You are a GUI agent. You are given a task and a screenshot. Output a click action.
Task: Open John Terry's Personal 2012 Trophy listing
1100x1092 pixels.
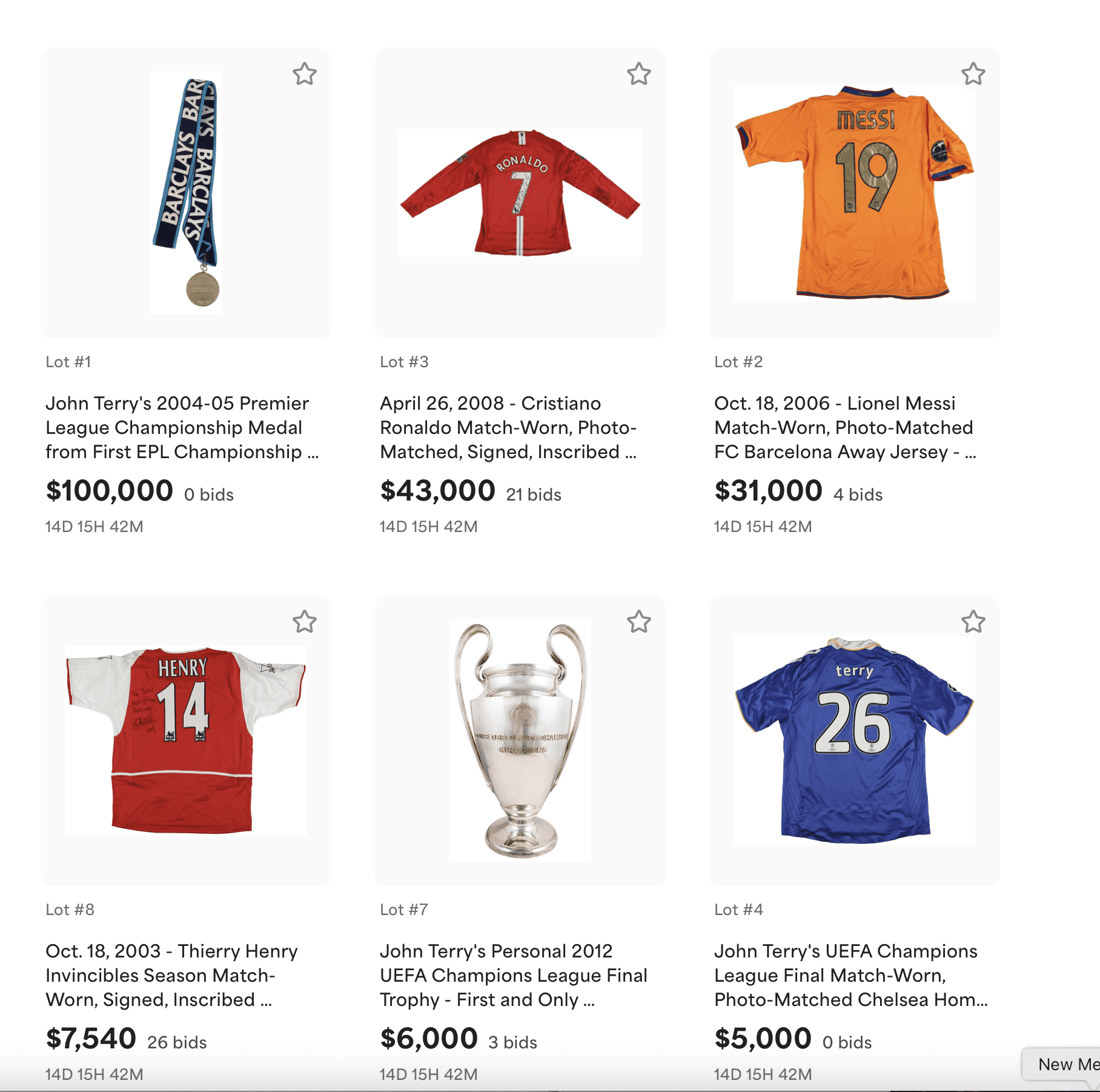pos(513,976)
